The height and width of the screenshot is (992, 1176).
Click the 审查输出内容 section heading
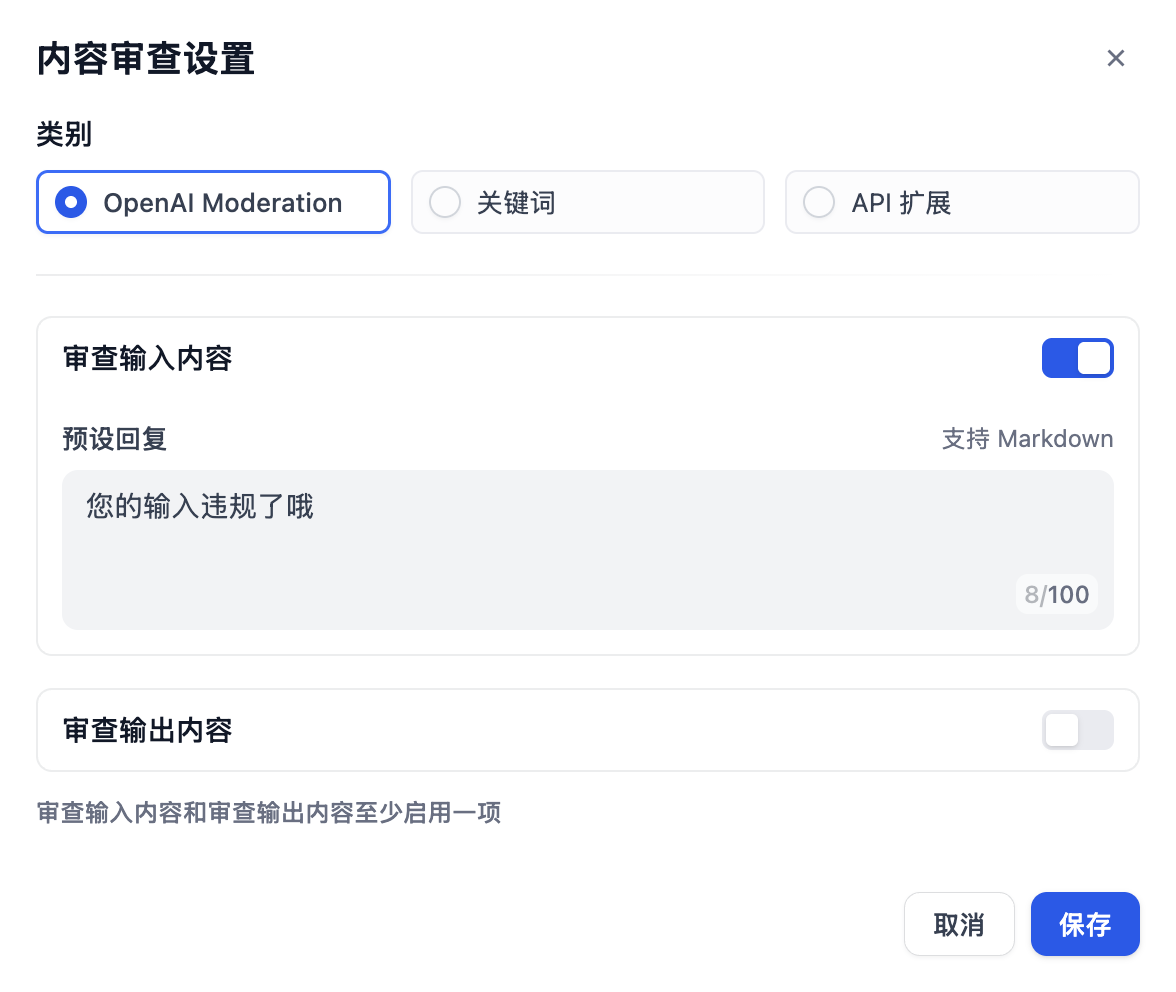147,730
